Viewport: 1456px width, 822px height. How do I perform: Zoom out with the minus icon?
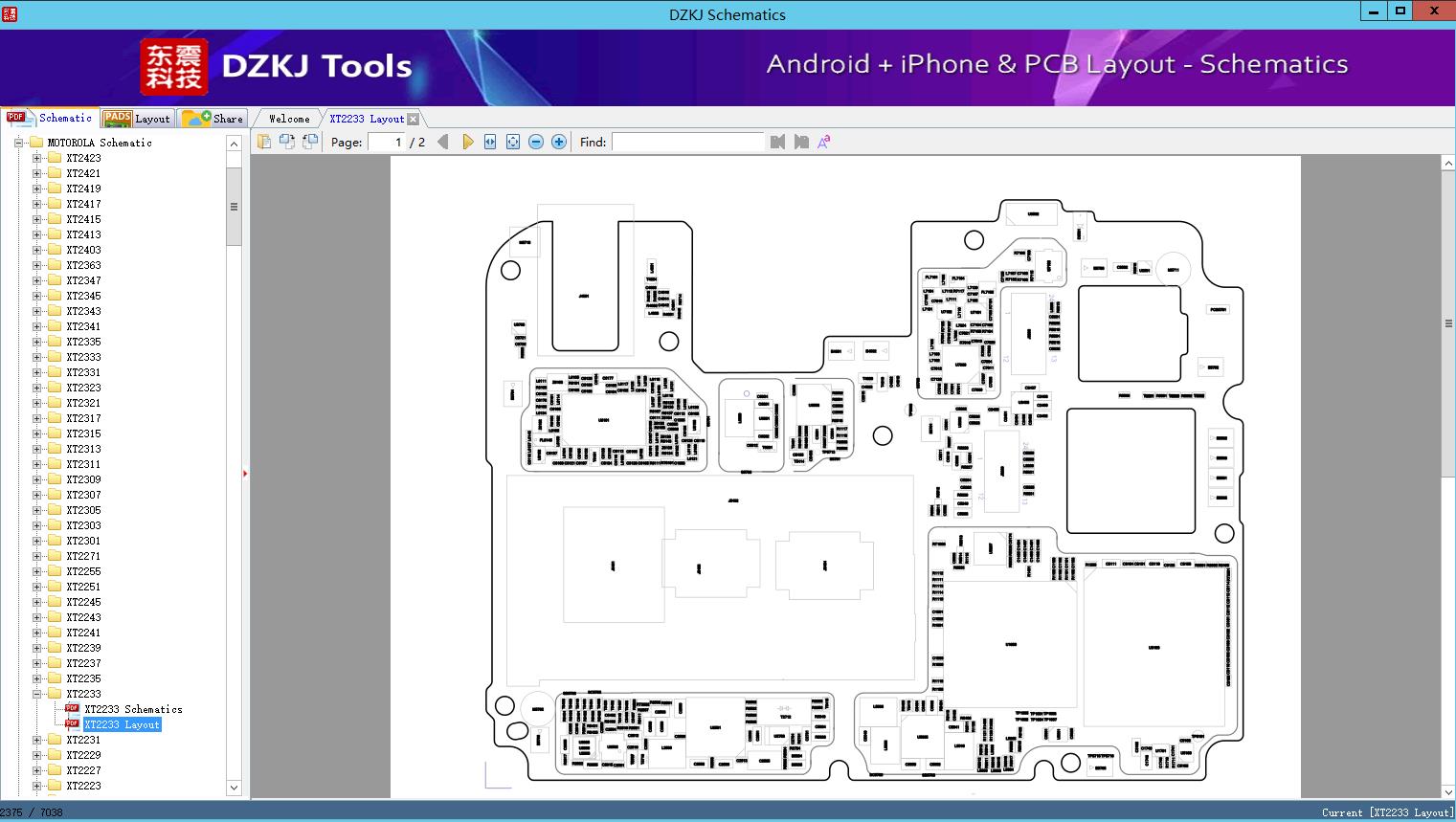[536, 142]
